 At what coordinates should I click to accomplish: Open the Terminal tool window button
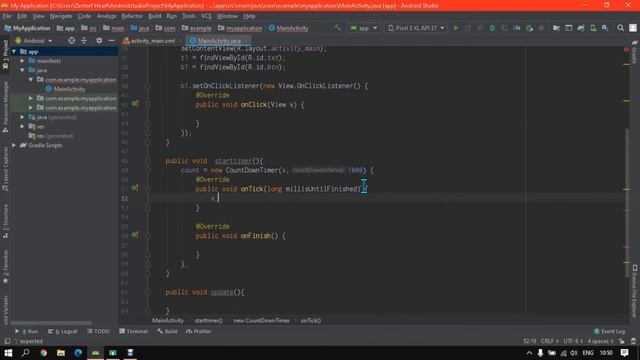point(133,331)
